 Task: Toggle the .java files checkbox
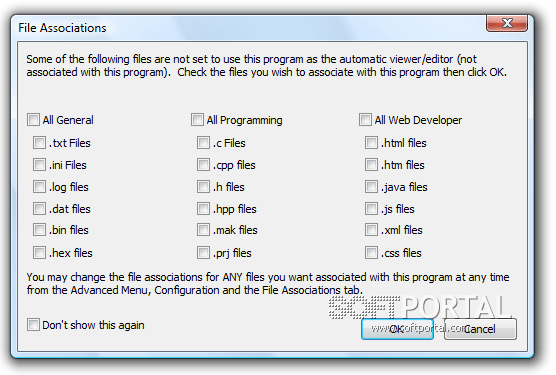(x=372, y=187)
